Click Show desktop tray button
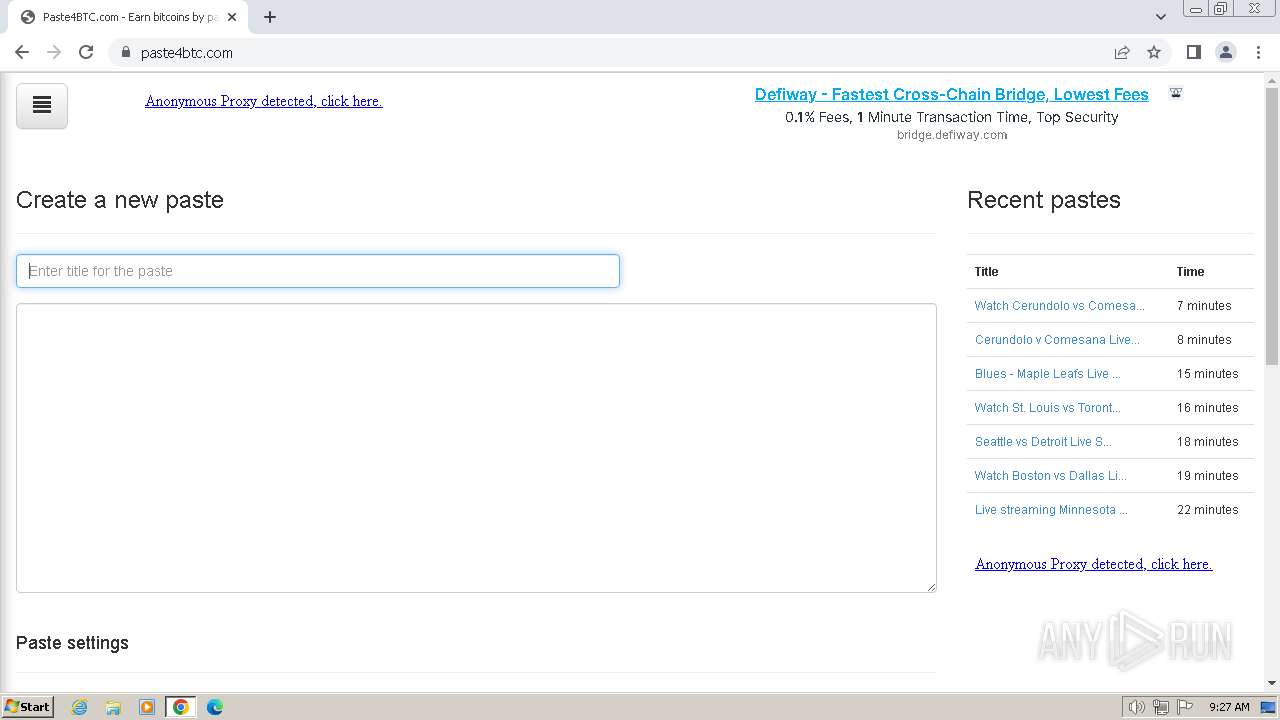Viewport: 1280px width, 720px height. click(1268, 707)
